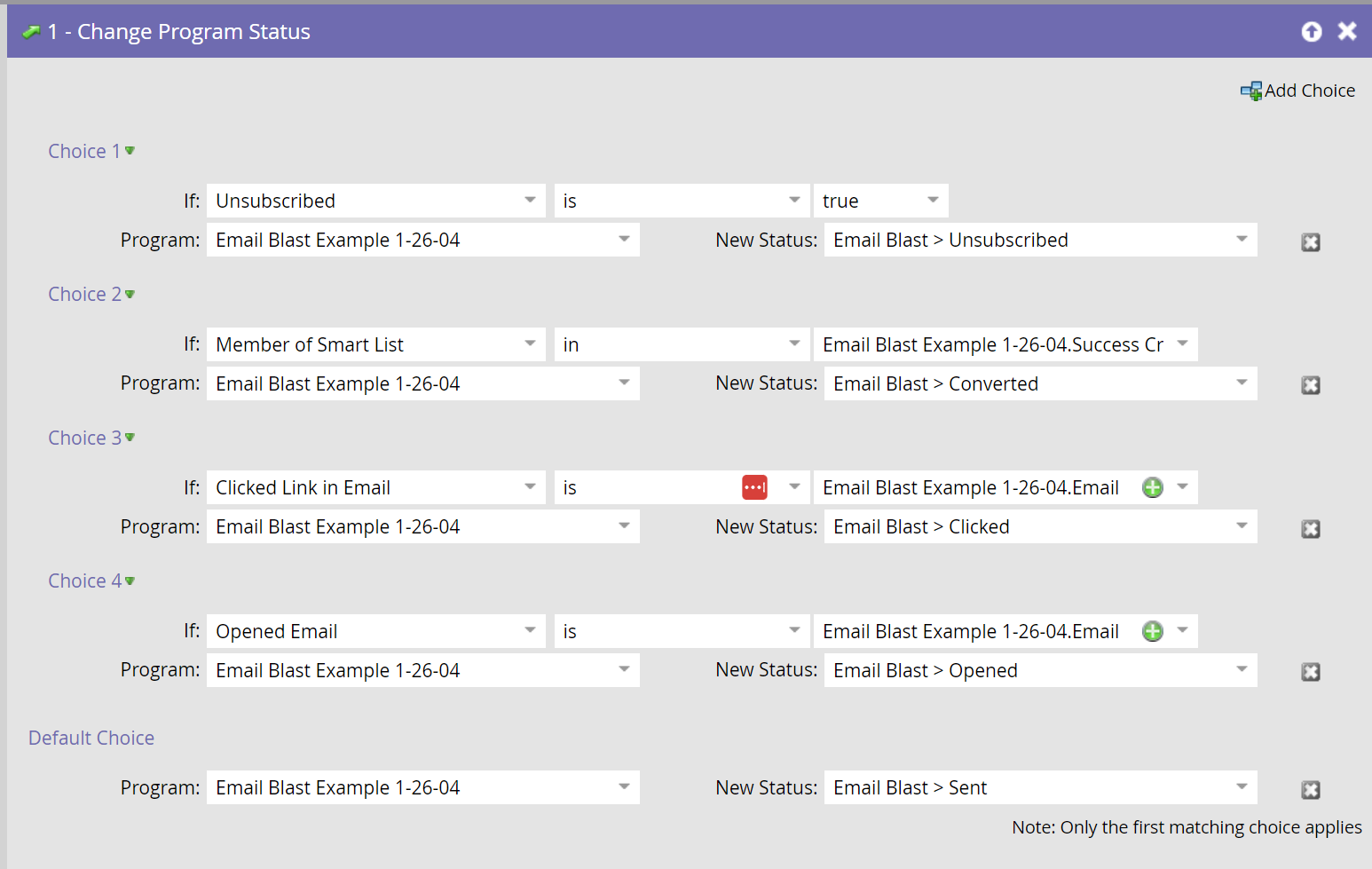Move flow step up with arrow icon
This screenshot has height=869, width=1372.
pyautogui.click(x=1312, y=32)
